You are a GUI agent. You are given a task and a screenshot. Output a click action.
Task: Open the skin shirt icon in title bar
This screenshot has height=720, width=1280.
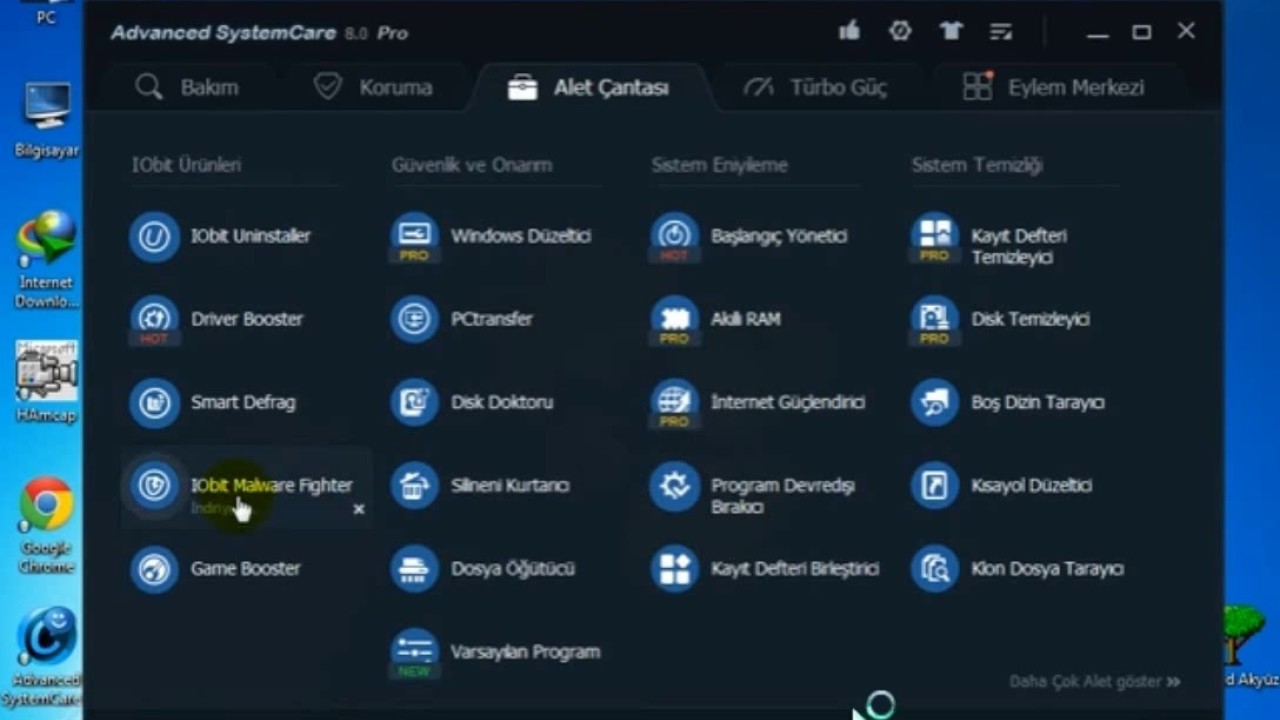(950, 31)
